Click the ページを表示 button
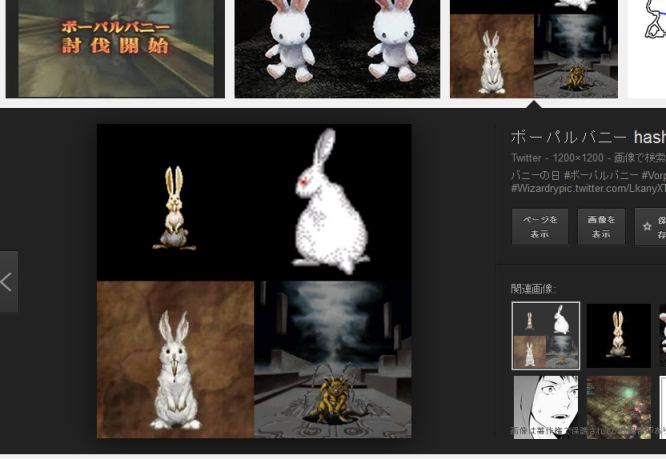This screenshot has height=459, width=666. tap(539, 226)
